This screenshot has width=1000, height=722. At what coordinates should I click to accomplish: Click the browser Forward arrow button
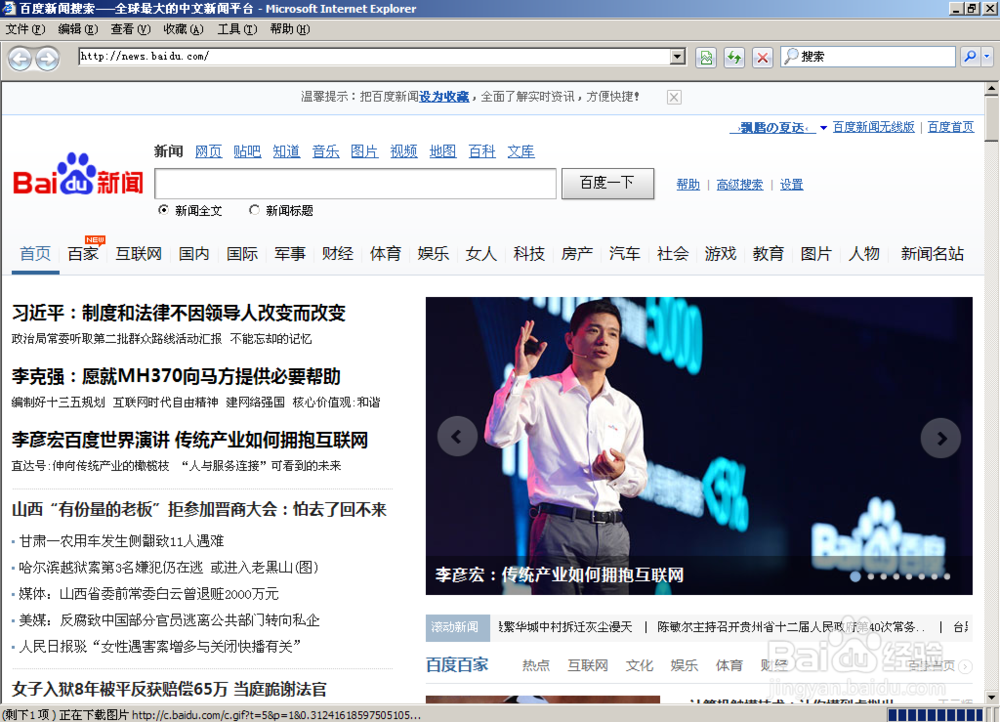47,59
